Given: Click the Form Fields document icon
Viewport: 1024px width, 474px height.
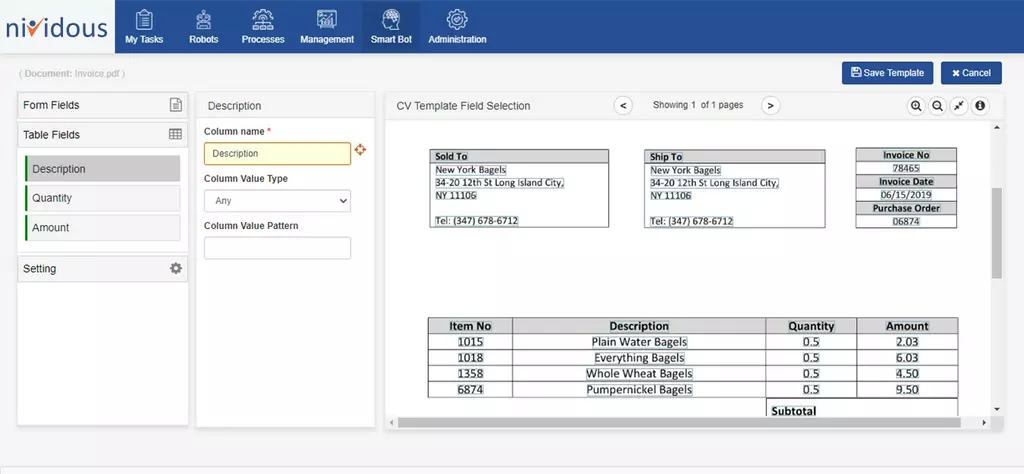Looking at the screenshot, I should [175, 105].
